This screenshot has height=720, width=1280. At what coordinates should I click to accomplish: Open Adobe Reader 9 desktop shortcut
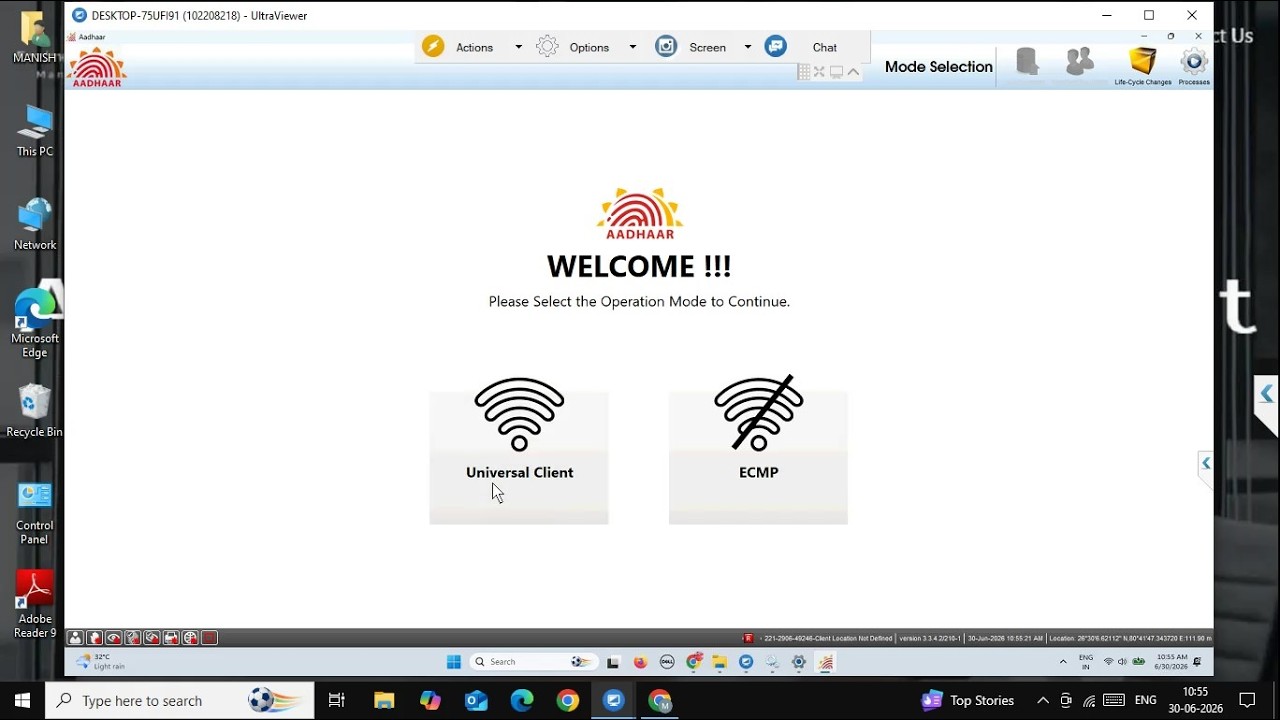[x=35, y=605]
